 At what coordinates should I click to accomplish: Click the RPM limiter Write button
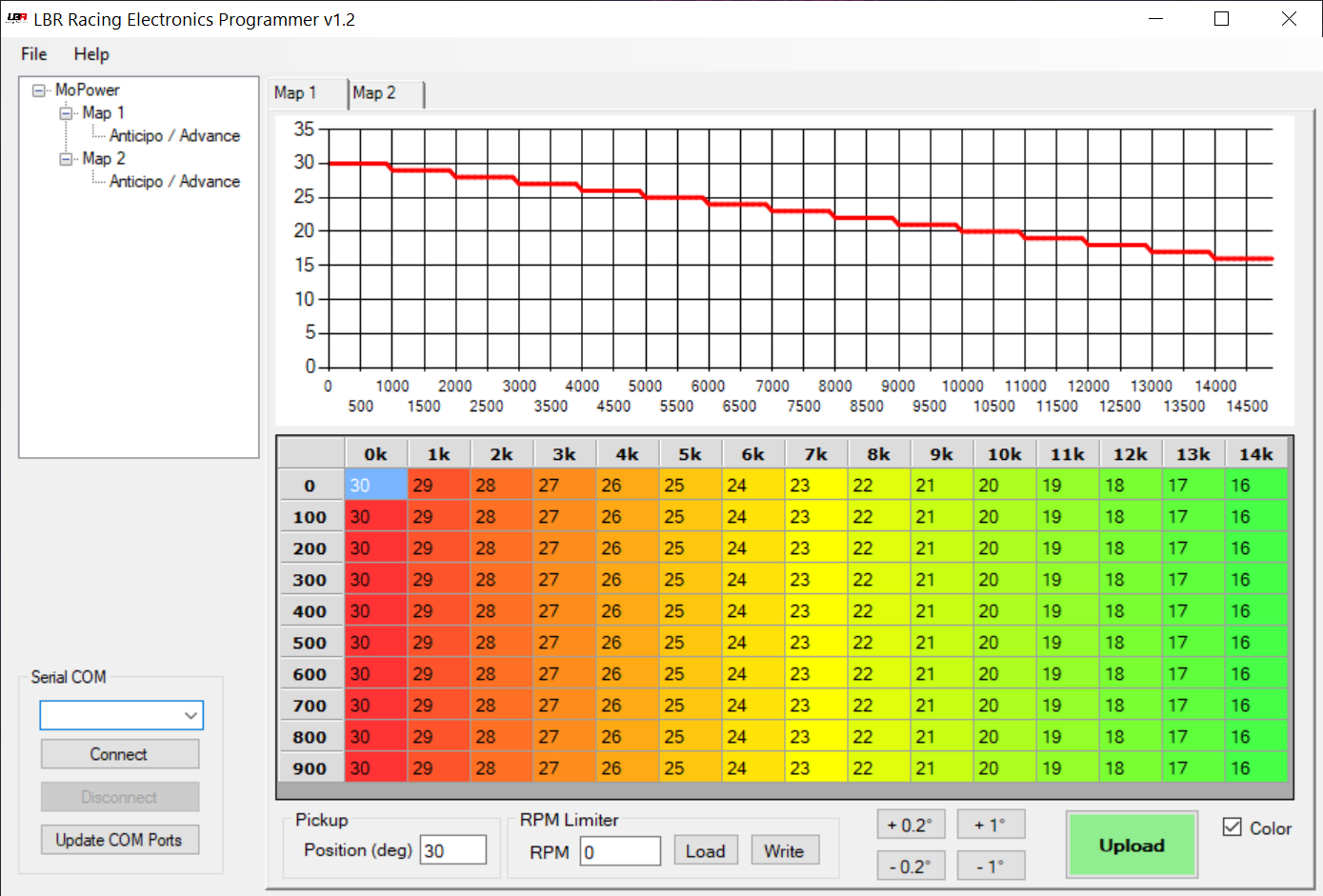785,851
